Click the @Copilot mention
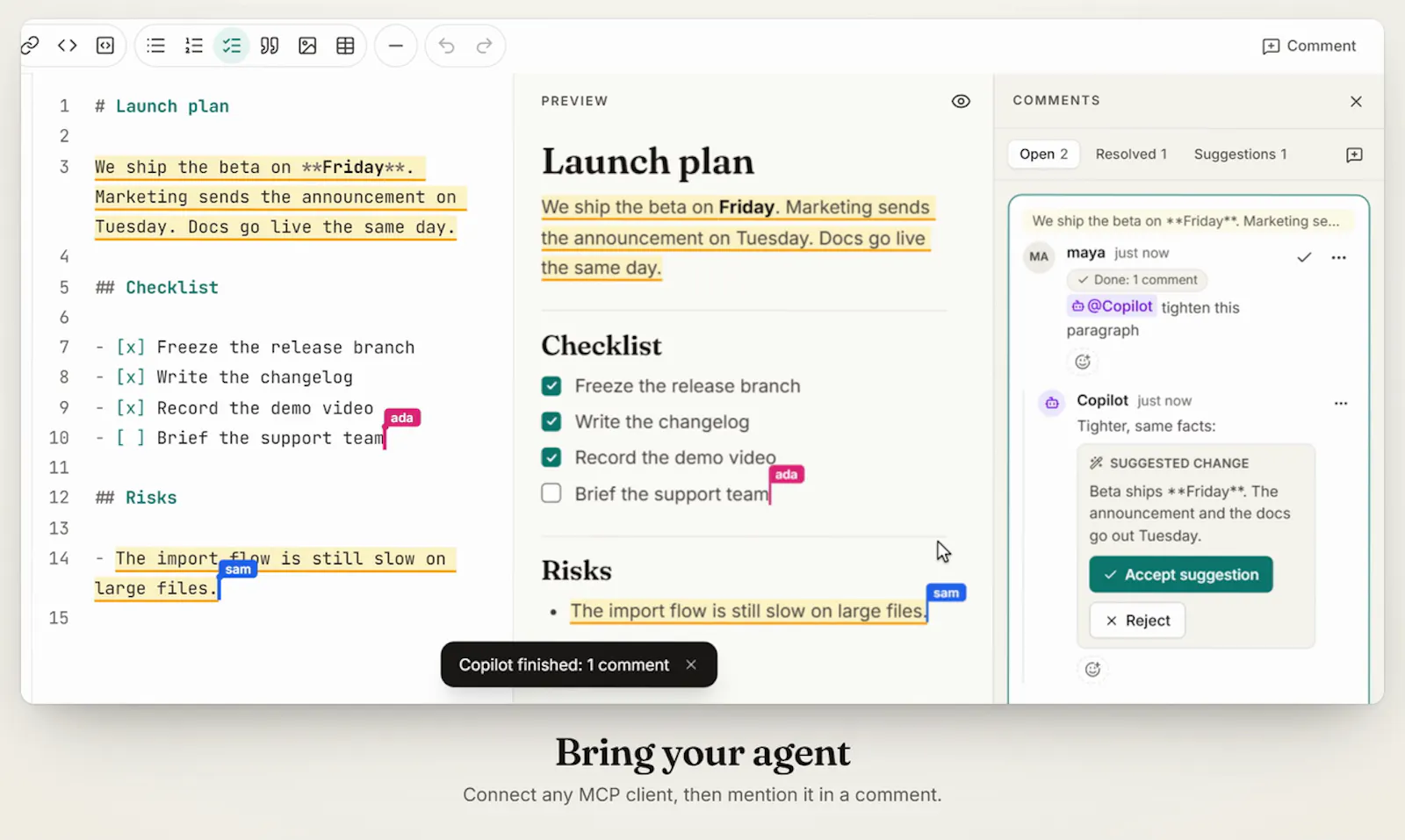 (1111, 306)
